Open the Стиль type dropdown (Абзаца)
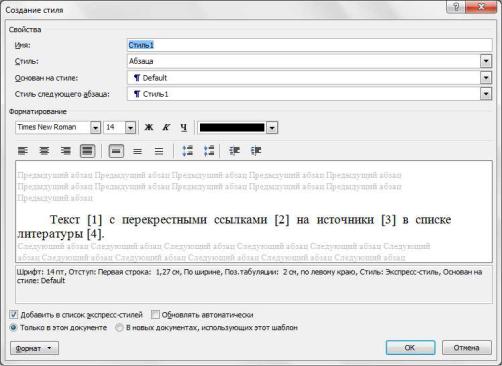Image resolution: width=502 pixels, height=366 pixels. [x=486, y=61]
